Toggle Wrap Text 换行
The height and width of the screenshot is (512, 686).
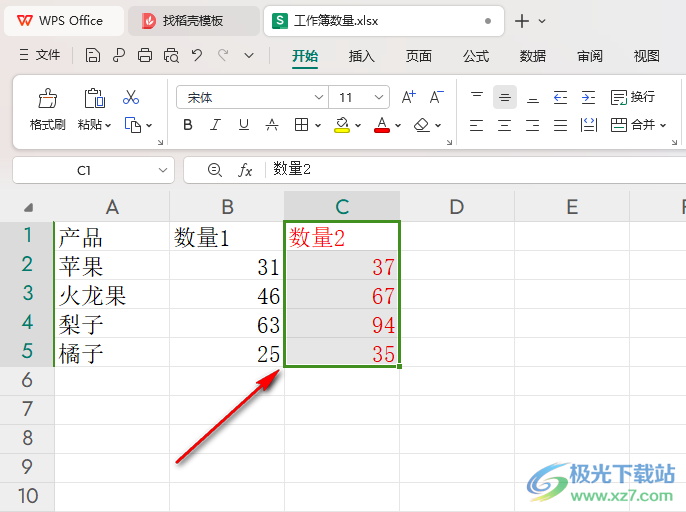pos(633,97)
